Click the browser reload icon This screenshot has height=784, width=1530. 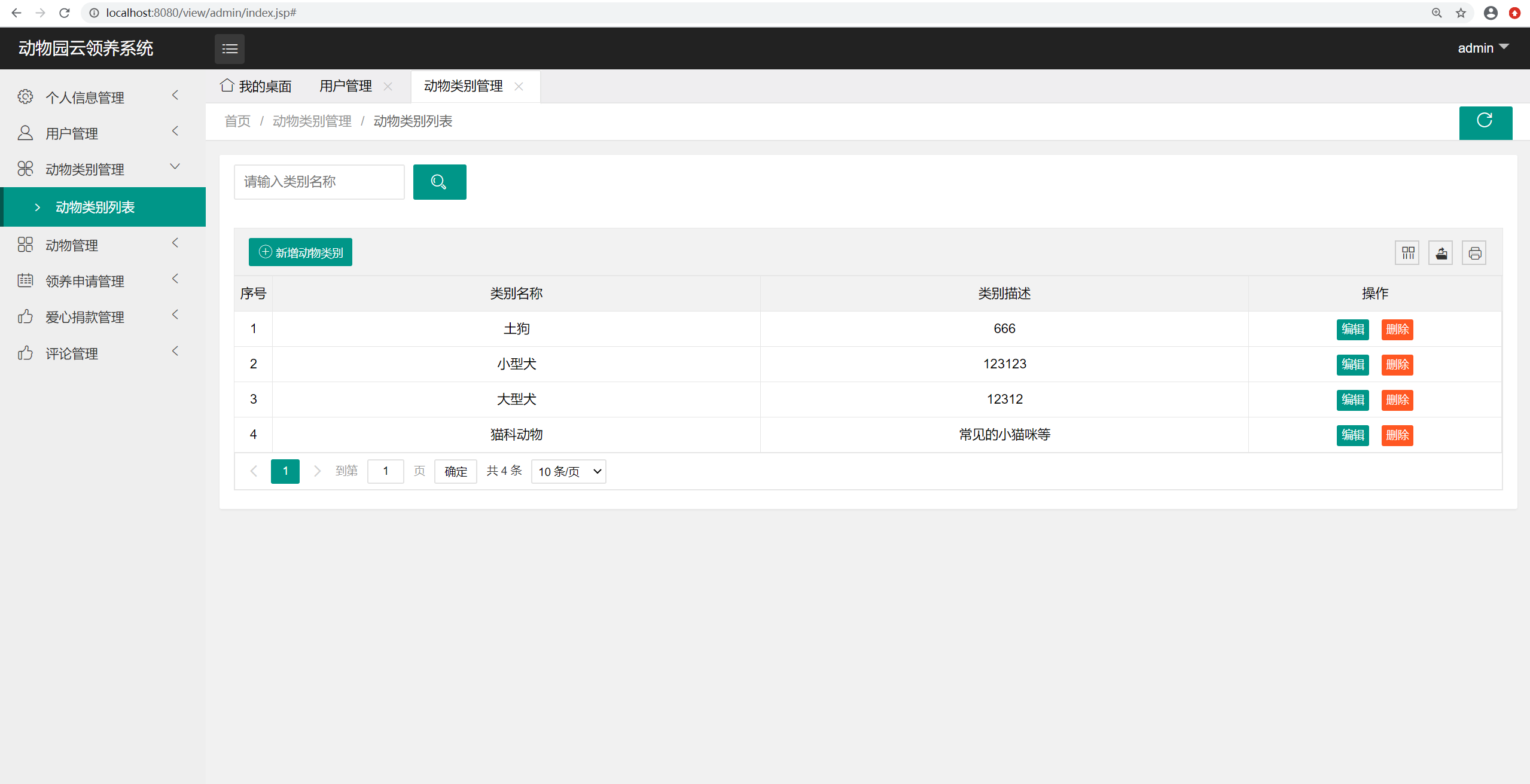click(x=65, y=13)
